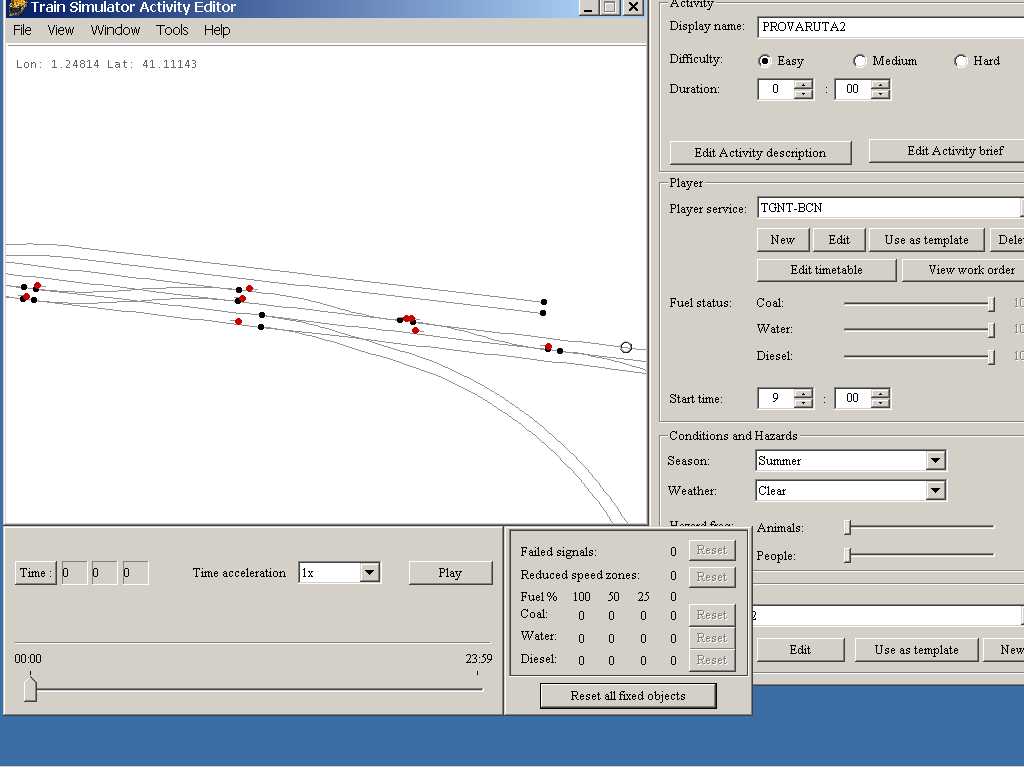Open the Time acceleration dropdown
The height and width of the screenshot is (768, 1024).
[x=369, y=573]
